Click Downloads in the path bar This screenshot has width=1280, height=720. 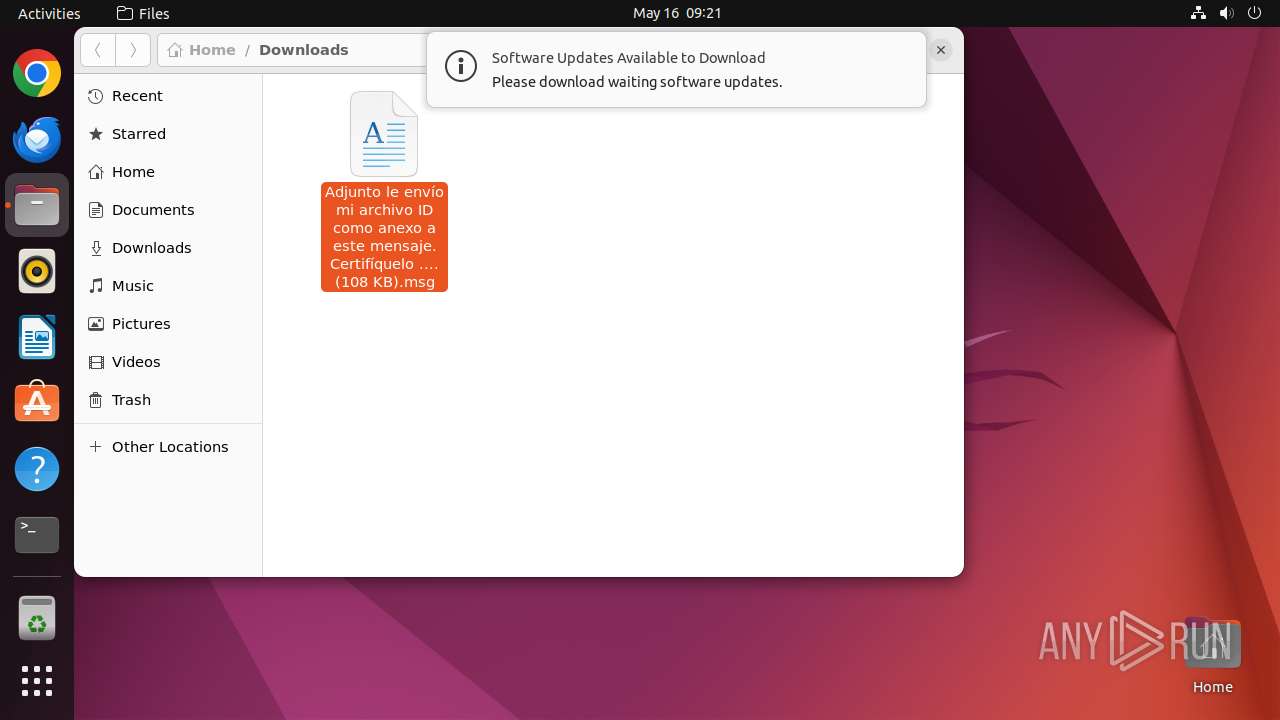[304, 50]
